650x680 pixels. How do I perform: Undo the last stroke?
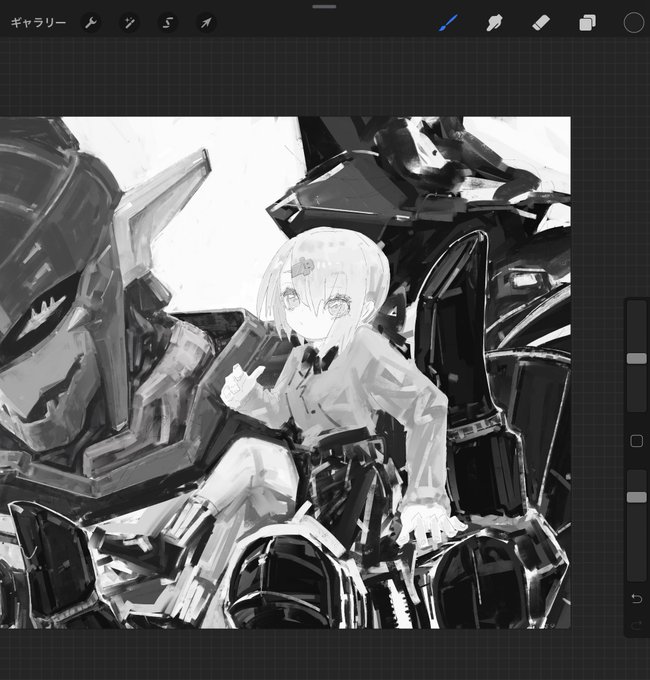point(637,598)
